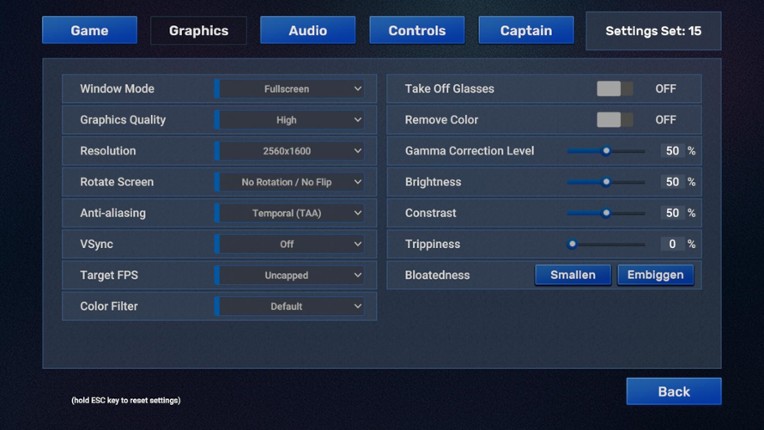Image resolution: width=764 pixels, height=430 pixels.
Task: Select the Captain tab
Action: 526,30
